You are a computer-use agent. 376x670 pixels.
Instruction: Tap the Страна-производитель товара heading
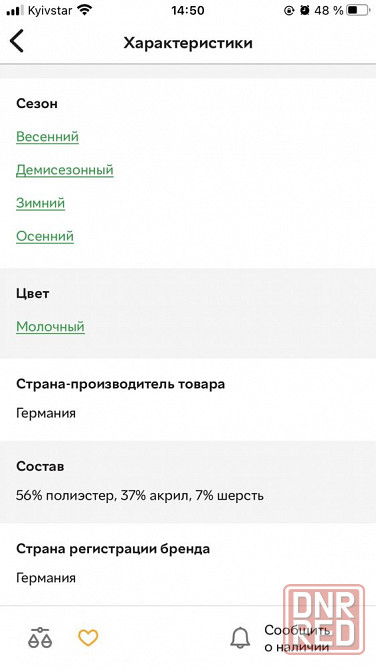pyautogui.click(x=120, y=384)
